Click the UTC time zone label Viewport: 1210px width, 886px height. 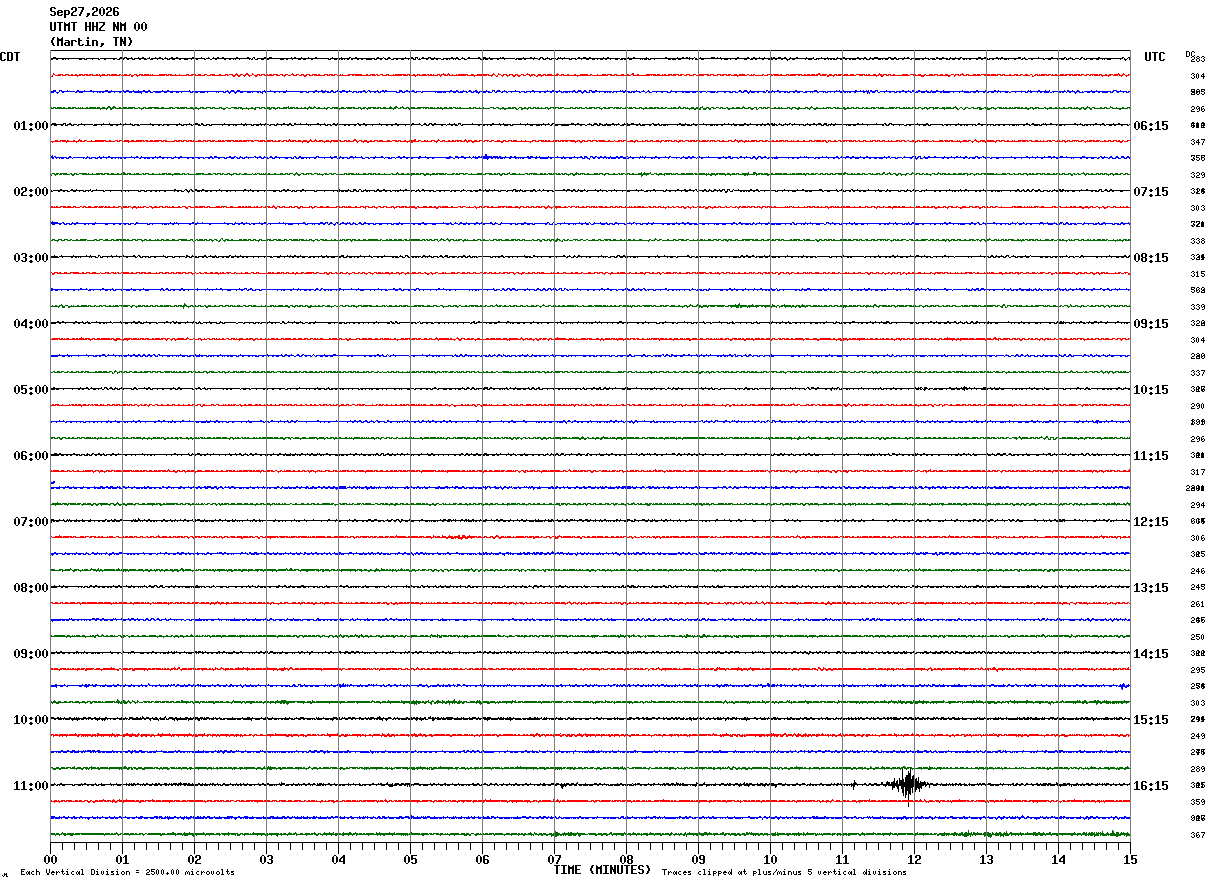[x=1155, y=57]
